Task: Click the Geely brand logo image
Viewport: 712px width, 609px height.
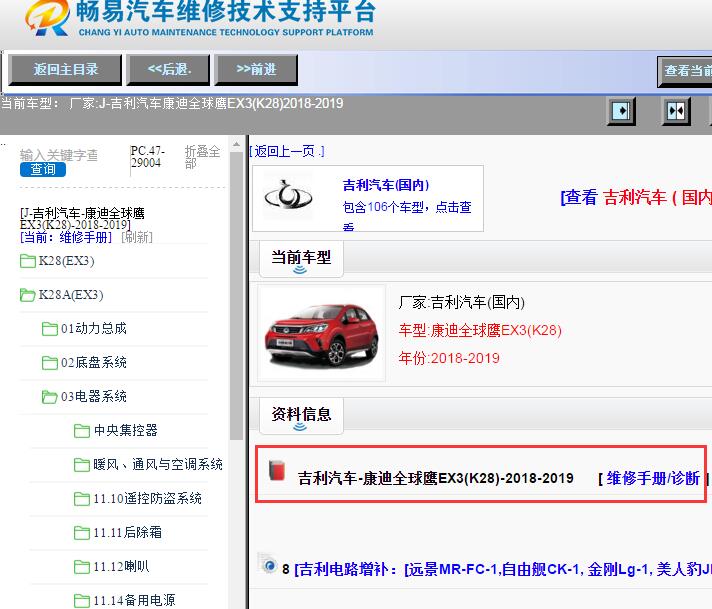Action: [x=289, y=197]
